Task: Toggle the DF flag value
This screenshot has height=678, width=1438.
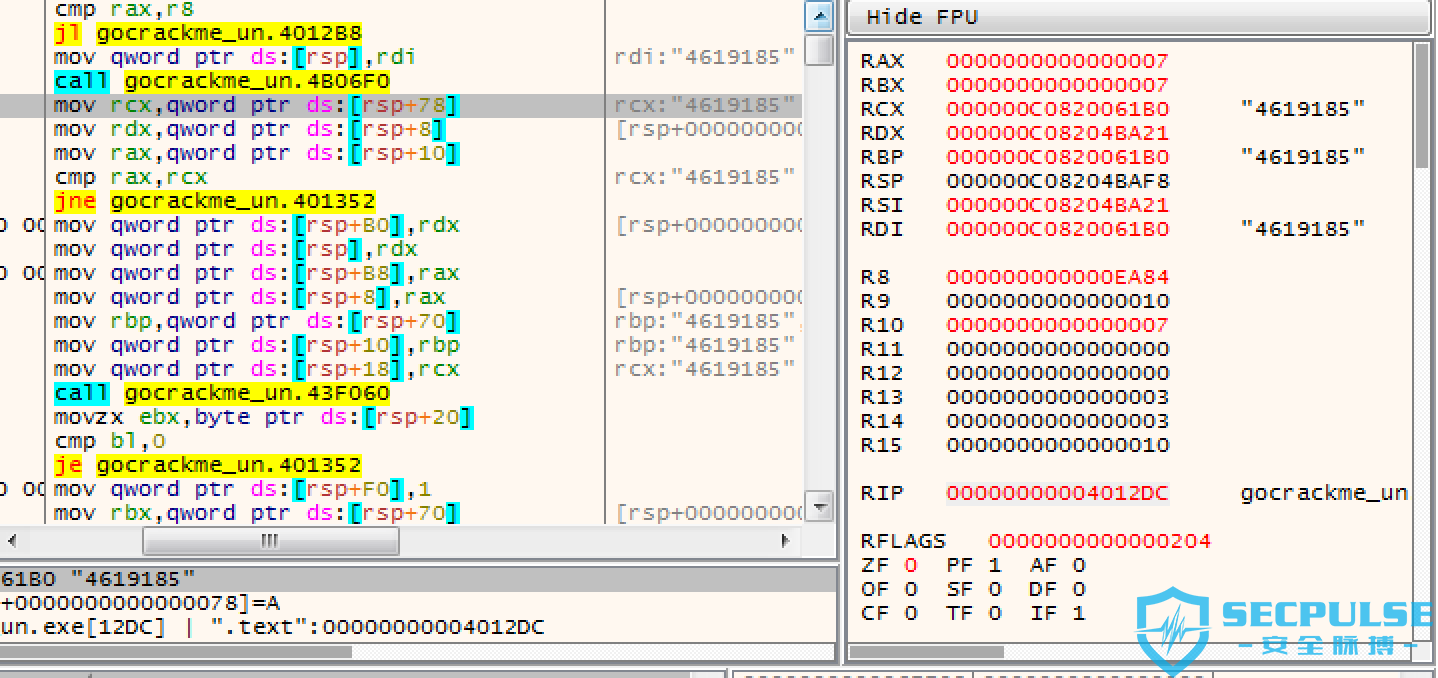Action: pos(1078,589)
